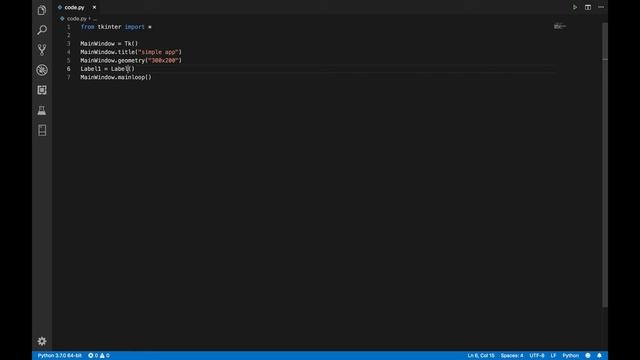Click 'Label1 = Label()' line
Image resolution: width=640 pixels, height=360 pixels.
click(107, 69)
